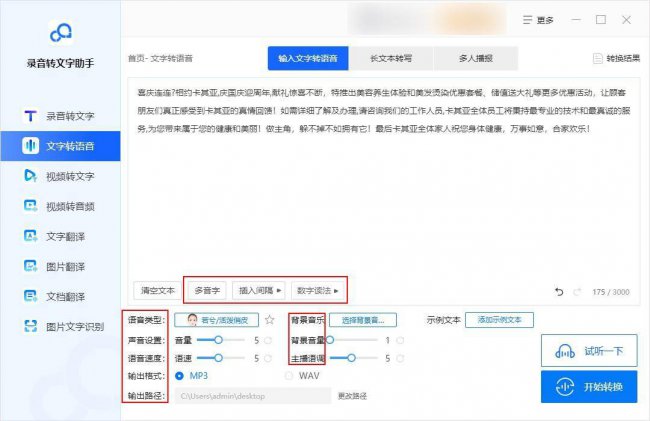Click 试听一下 preview button
This screenshot has width=650, height=421.
click(x=589, y=351)
